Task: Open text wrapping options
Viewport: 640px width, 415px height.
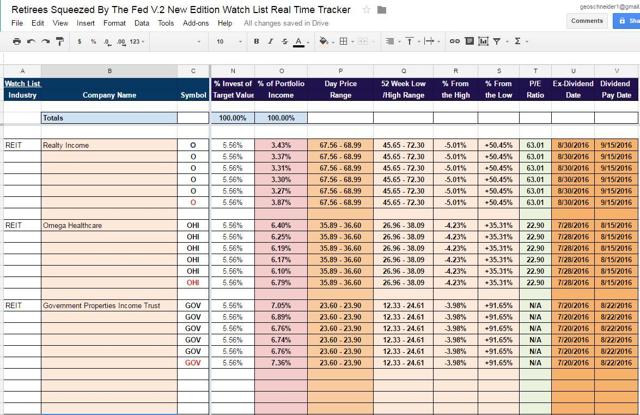Action: click(x=432, y=41)
